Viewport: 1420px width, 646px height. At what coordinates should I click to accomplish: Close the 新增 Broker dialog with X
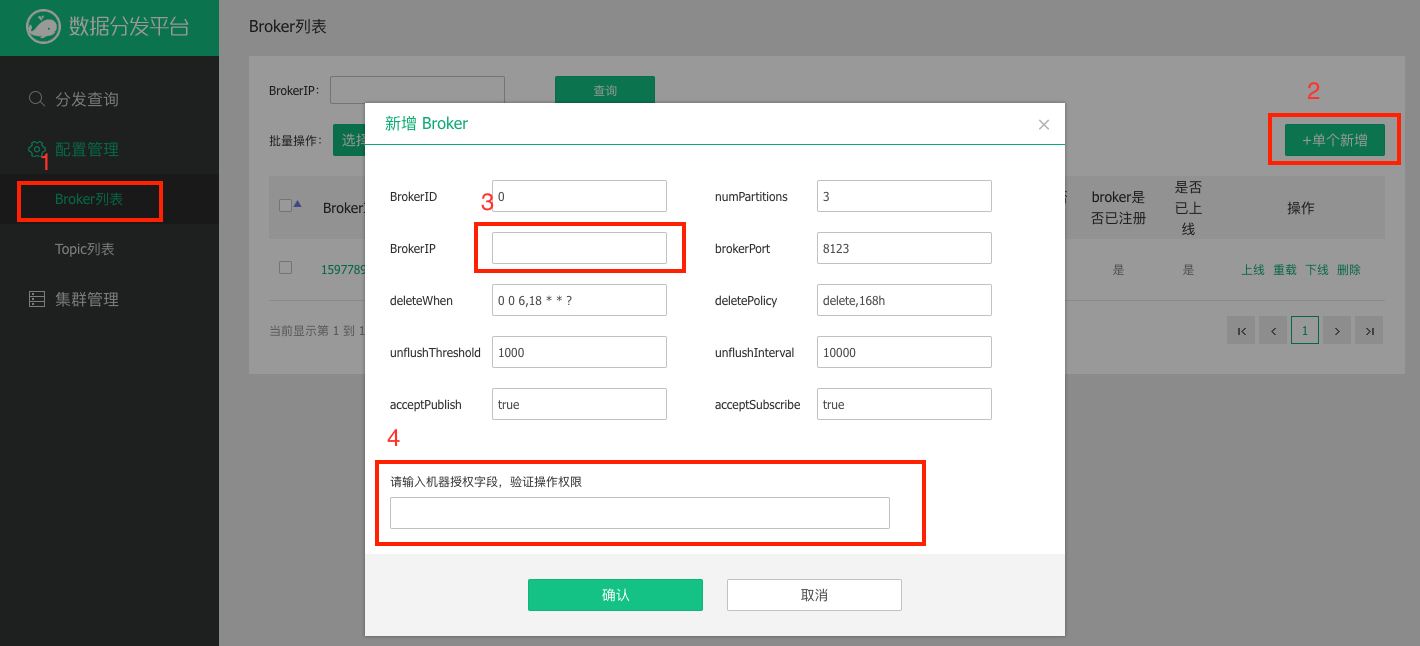(1043, 125)
